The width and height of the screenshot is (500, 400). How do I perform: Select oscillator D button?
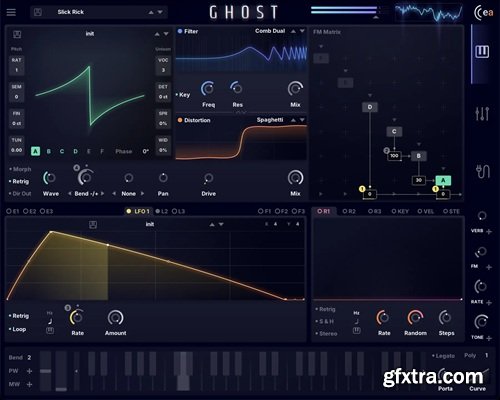click(76, 151)
